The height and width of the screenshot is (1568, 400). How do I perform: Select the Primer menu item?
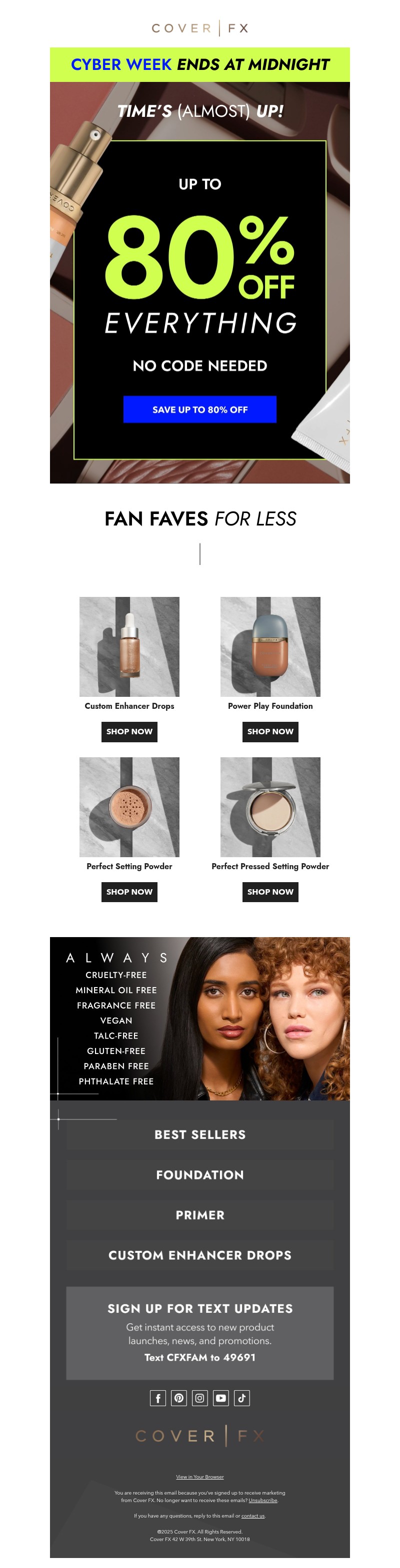[x=199, y=1215]
